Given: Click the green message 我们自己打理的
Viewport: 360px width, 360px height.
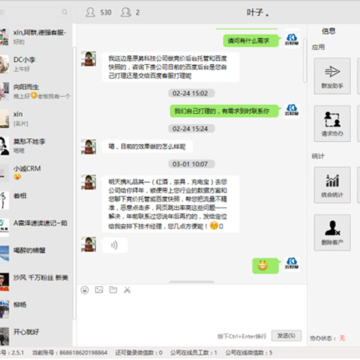Looking at the screenshot, I should (224, 111).
